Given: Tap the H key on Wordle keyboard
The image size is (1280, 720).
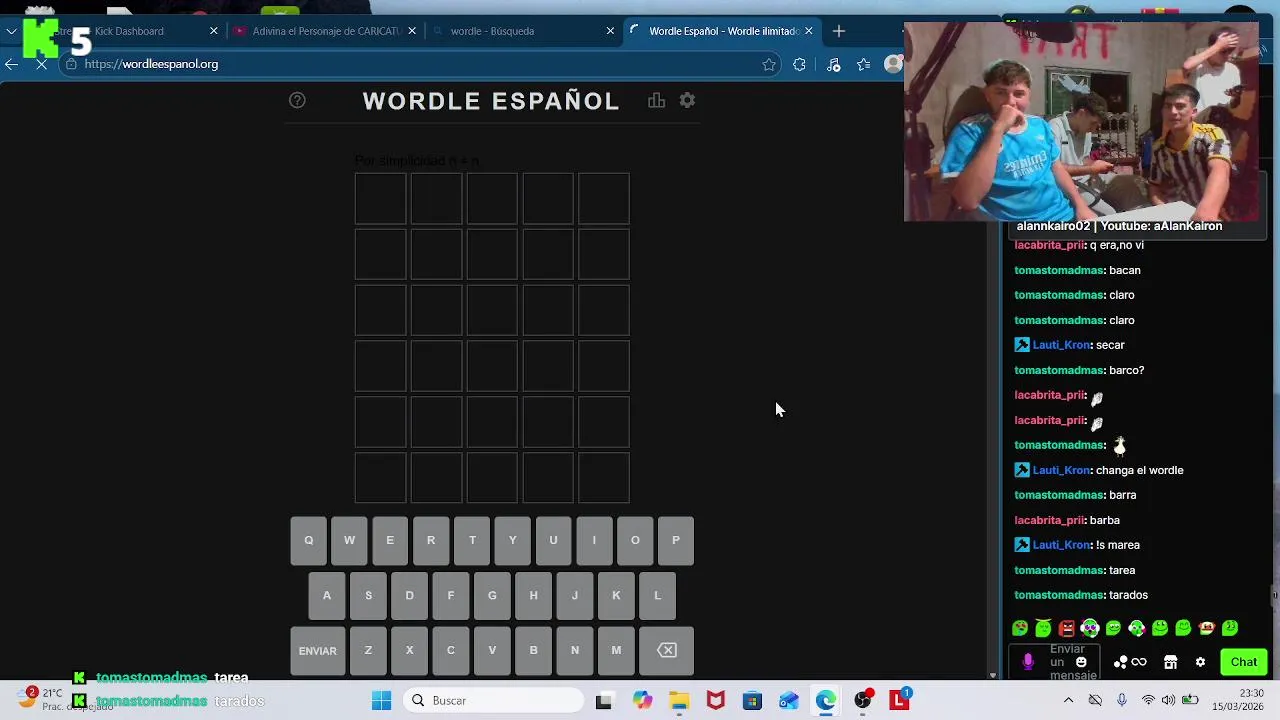Looking at the screenshot, I should pyautogui.click(x=533, y=595).
